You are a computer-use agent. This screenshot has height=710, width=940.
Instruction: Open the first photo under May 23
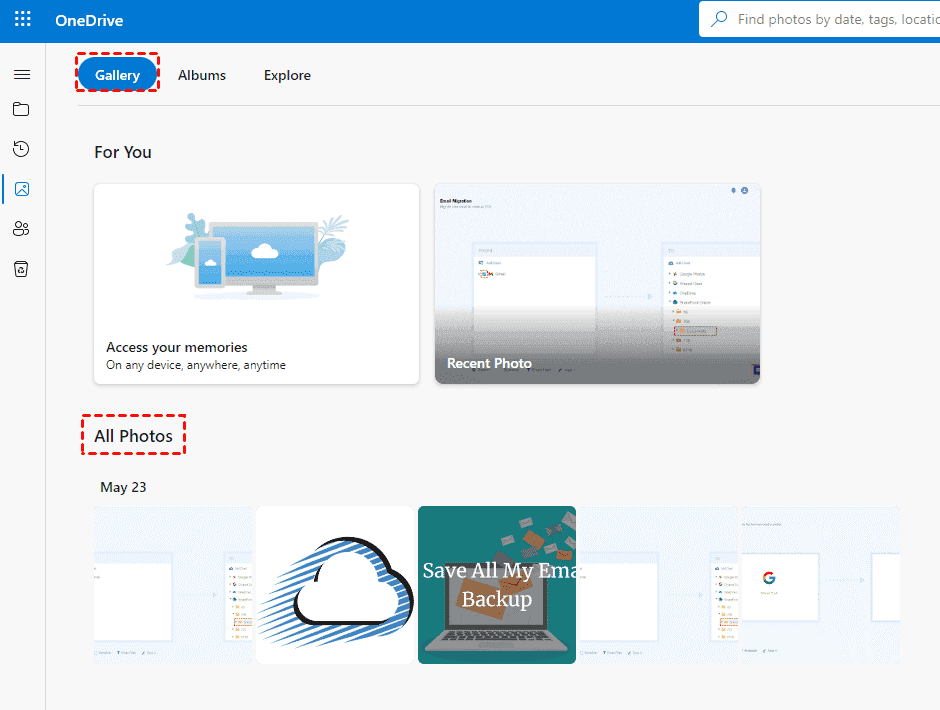point(173,584)
